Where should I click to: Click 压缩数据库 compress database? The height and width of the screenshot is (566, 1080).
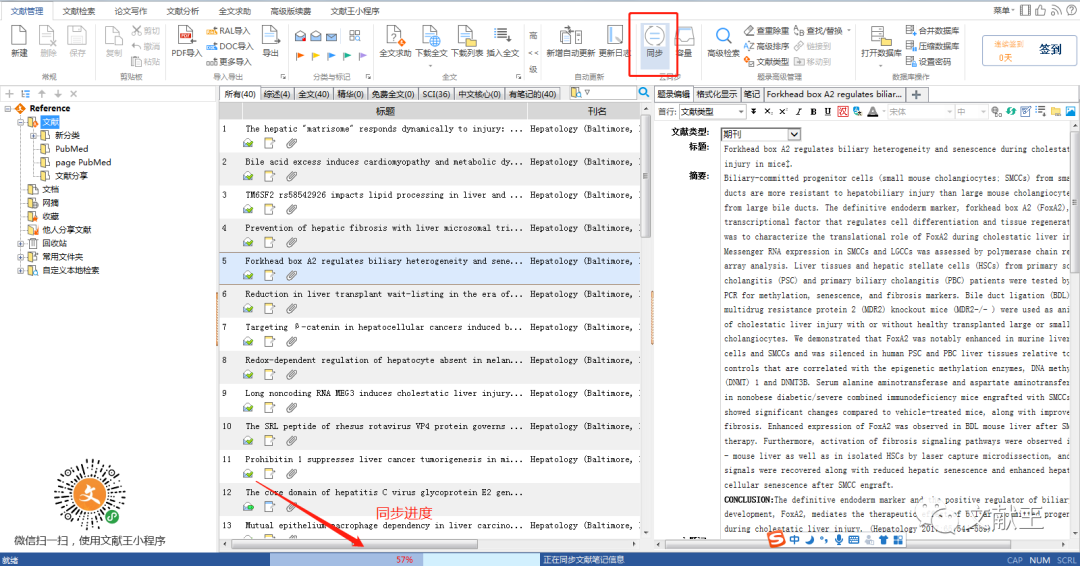click(932, 46)
